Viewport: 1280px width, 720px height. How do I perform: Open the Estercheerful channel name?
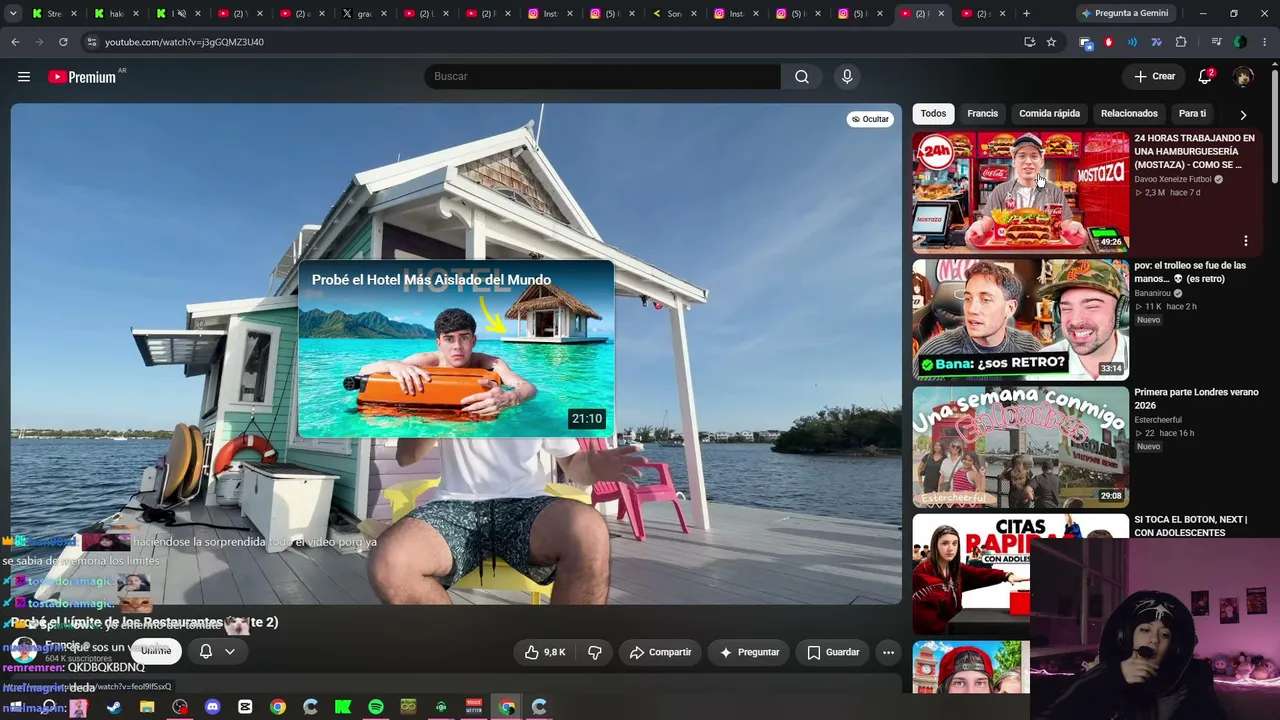1158,420
